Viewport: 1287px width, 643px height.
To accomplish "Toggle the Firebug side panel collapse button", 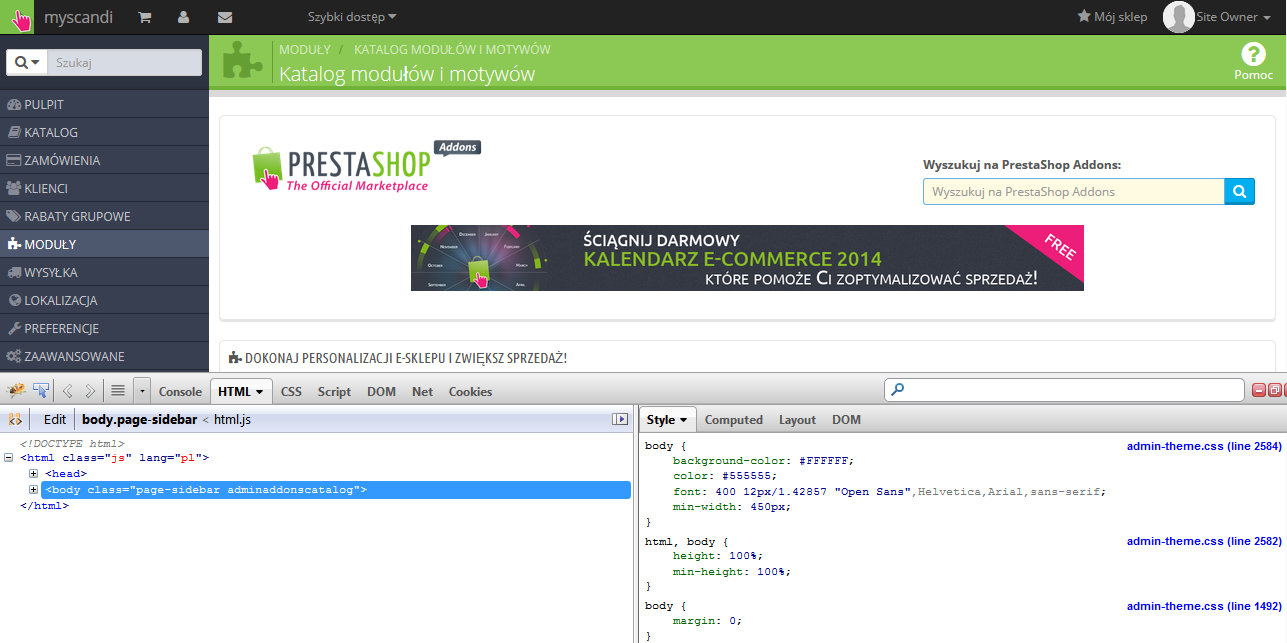I will coord(620,420).
